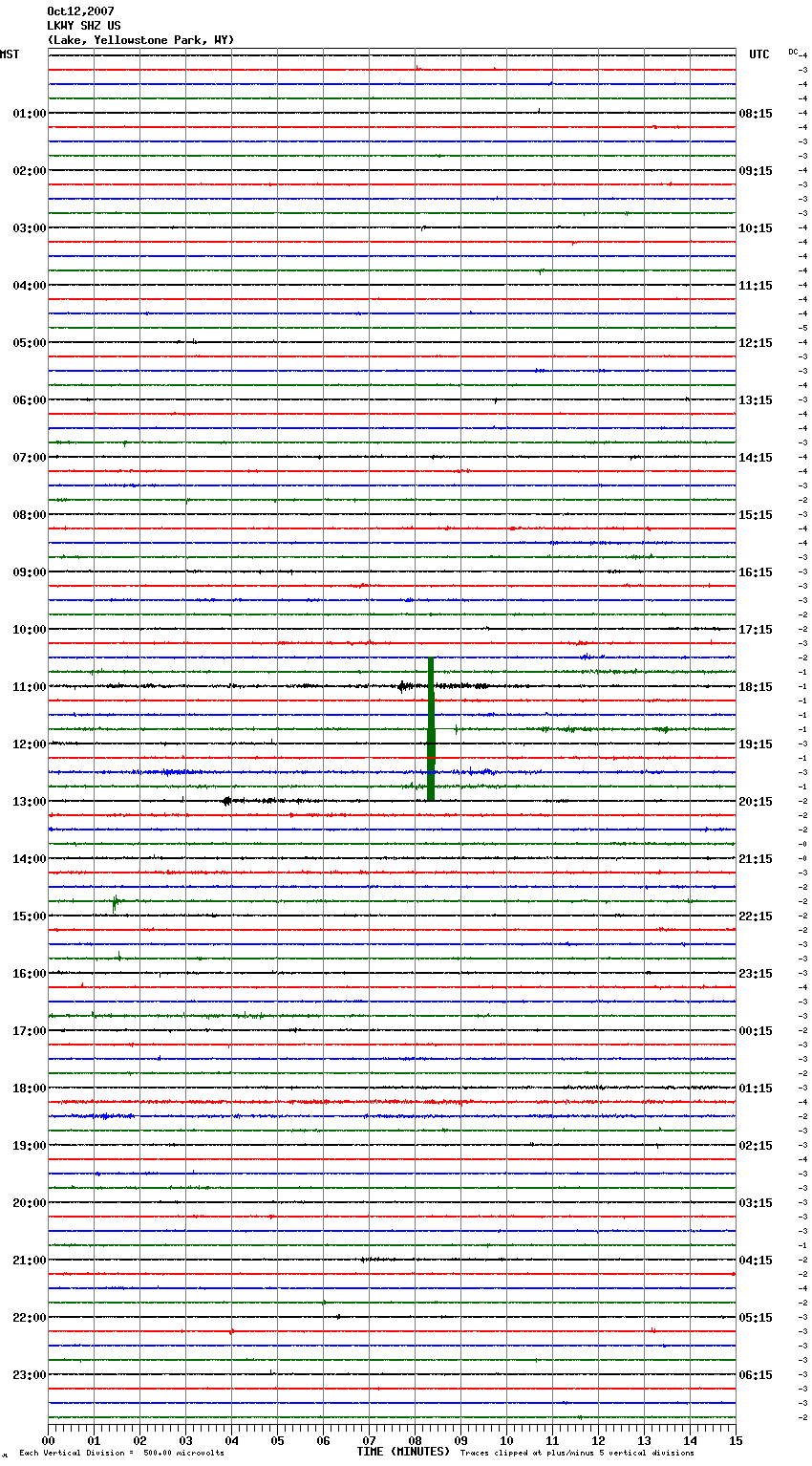Select the 15:00 MST time label
Screen dimensions: 812x1466
tap(30, 916)
